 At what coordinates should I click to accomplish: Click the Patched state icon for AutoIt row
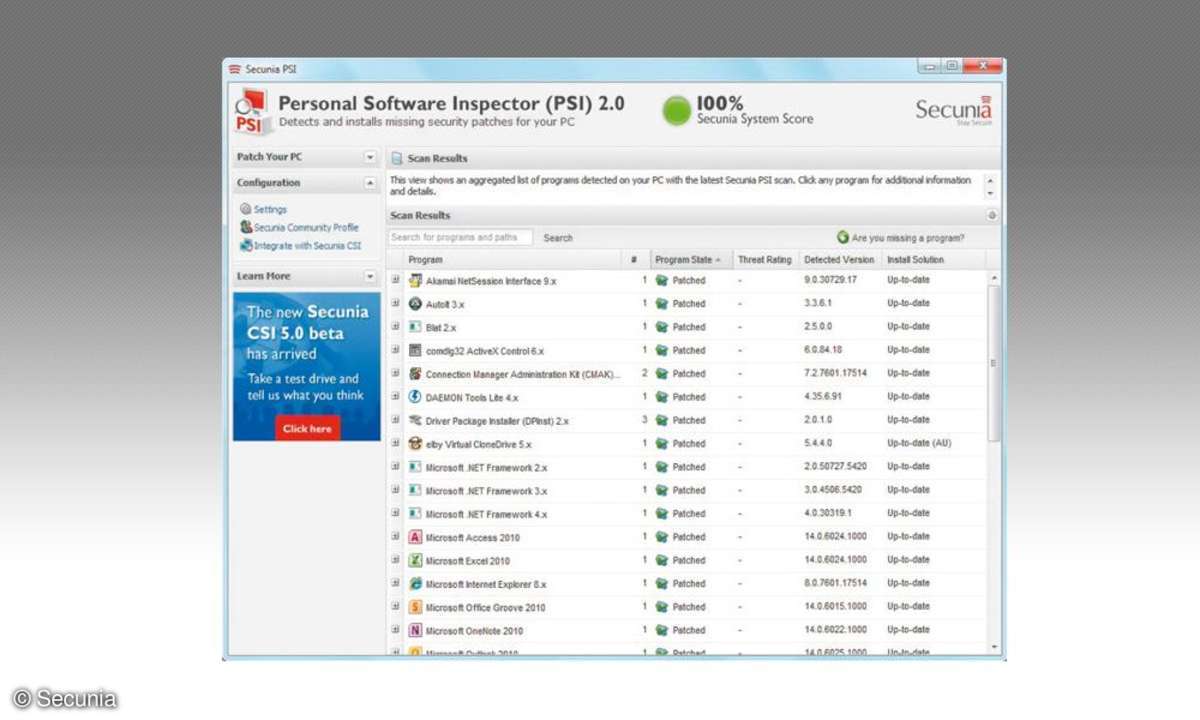pos(661,304)
